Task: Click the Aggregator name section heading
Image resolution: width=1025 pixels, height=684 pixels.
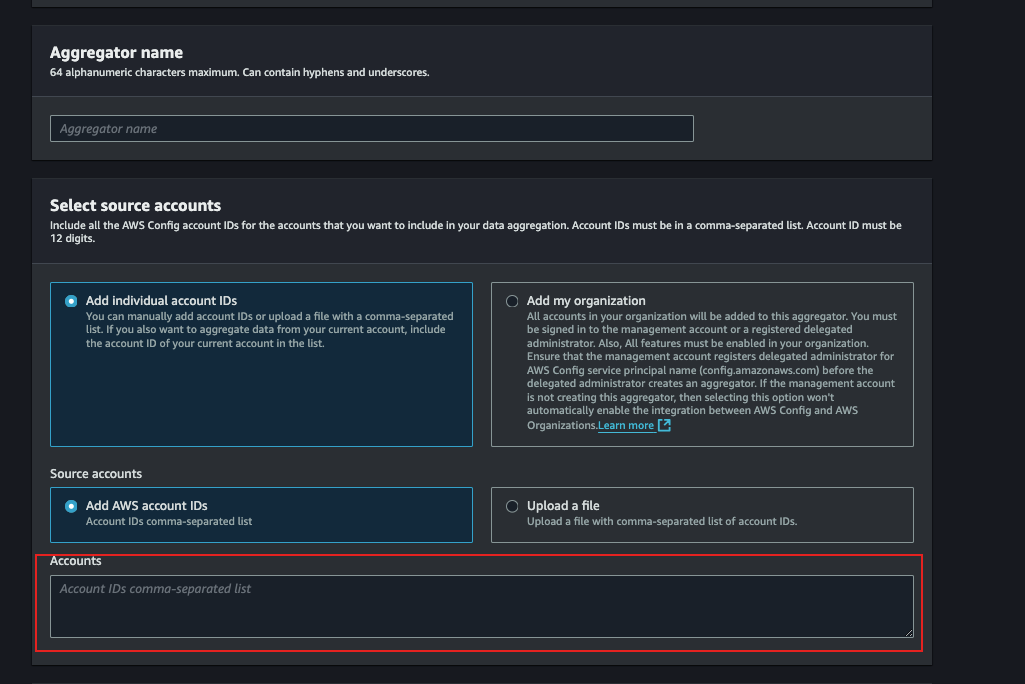Action: coord(116,53)
